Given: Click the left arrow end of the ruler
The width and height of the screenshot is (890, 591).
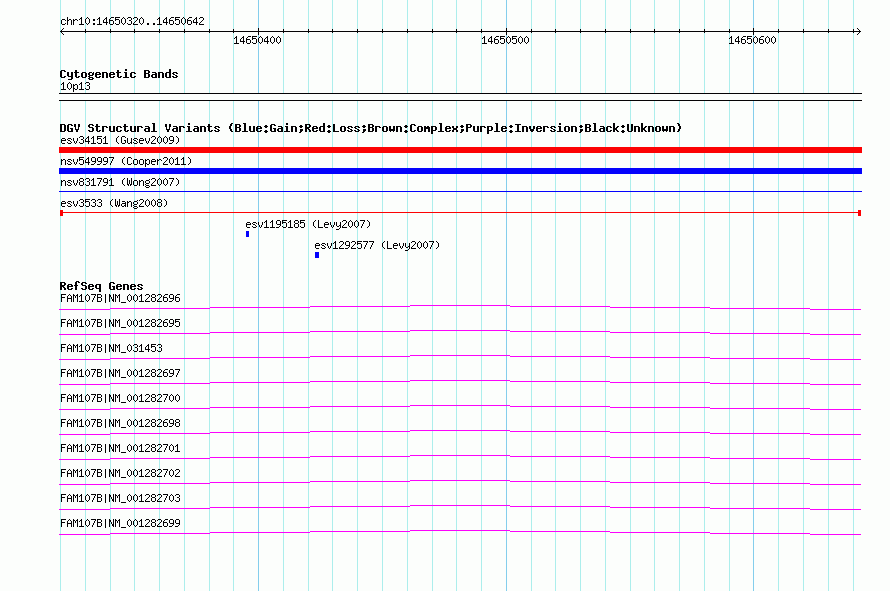Looking at the screenshot, I should coord(62,32).
